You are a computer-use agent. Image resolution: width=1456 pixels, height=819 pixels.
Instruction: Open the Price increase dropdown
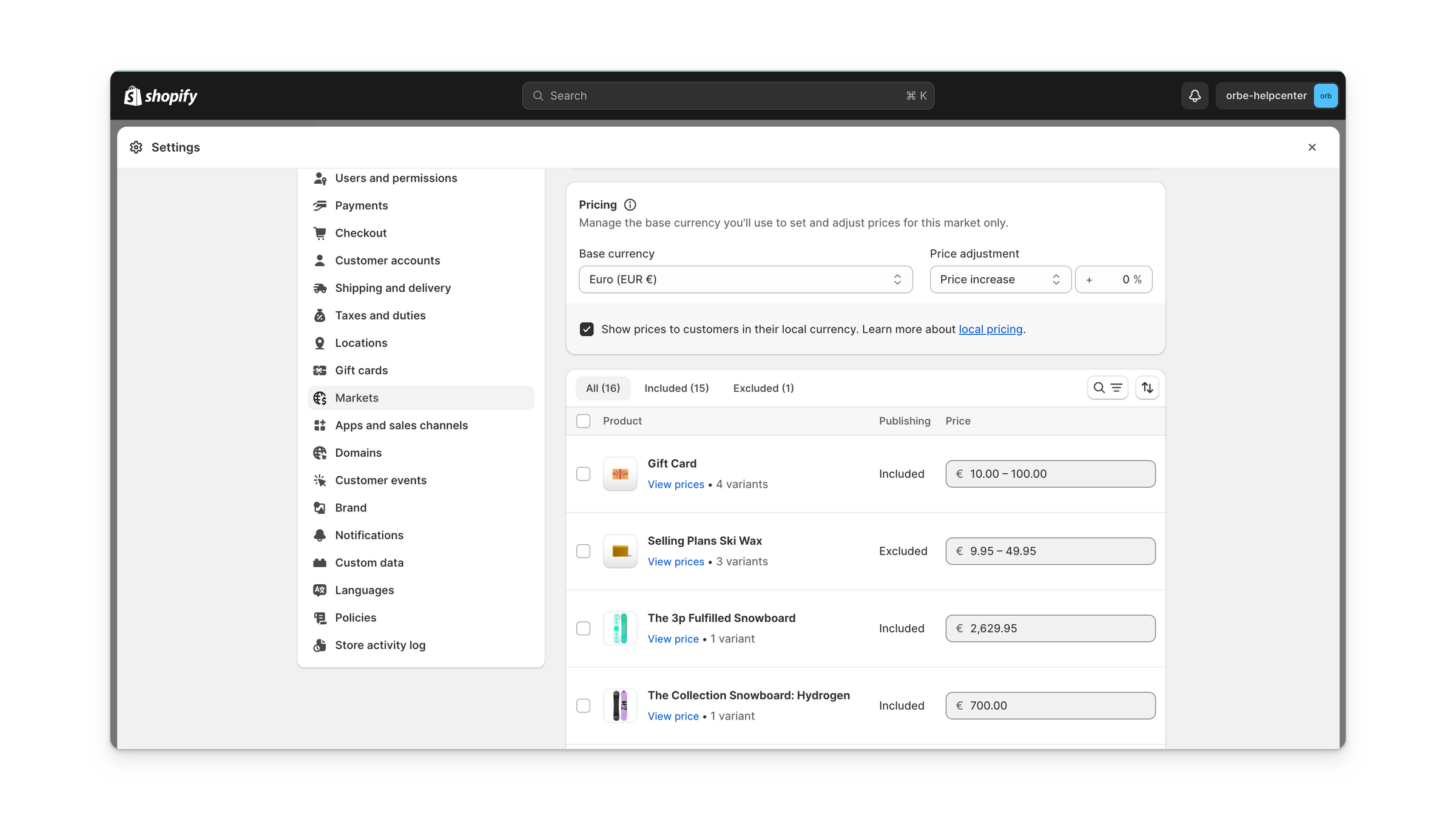pos(1000,280)
